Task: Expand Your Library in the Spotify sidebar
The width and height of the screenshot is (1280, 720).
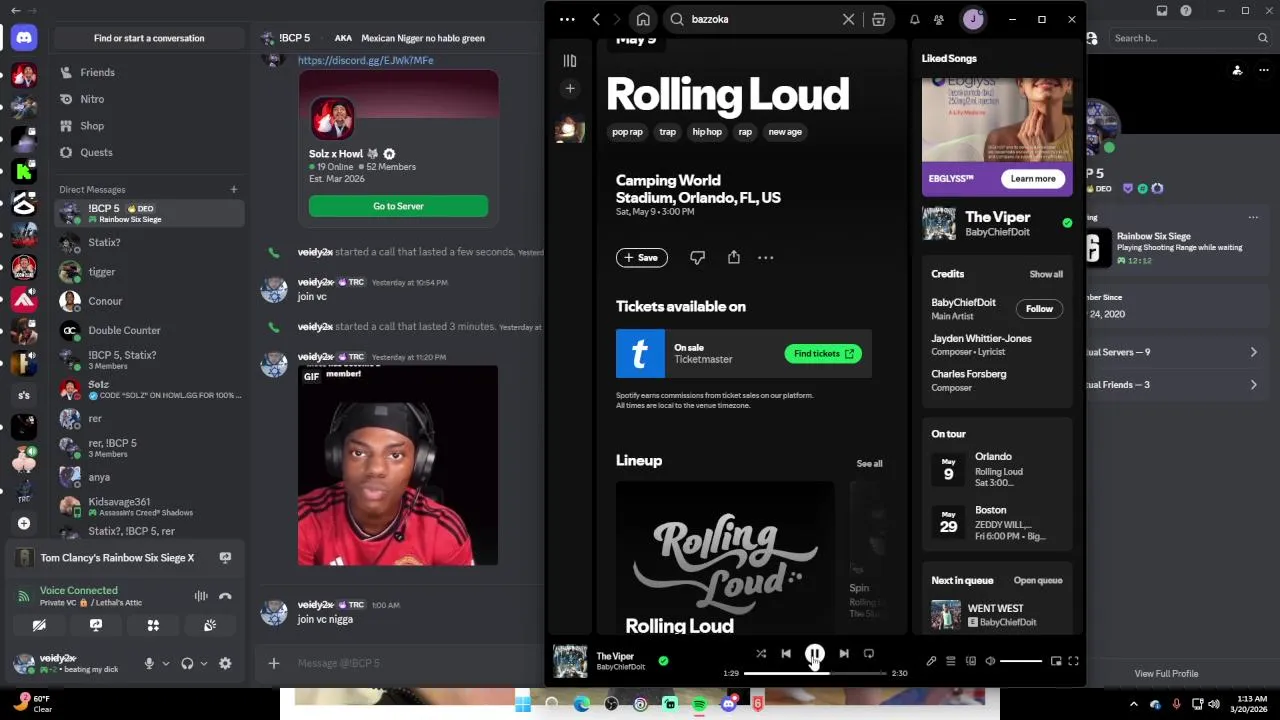Action: tap(570, 61)
